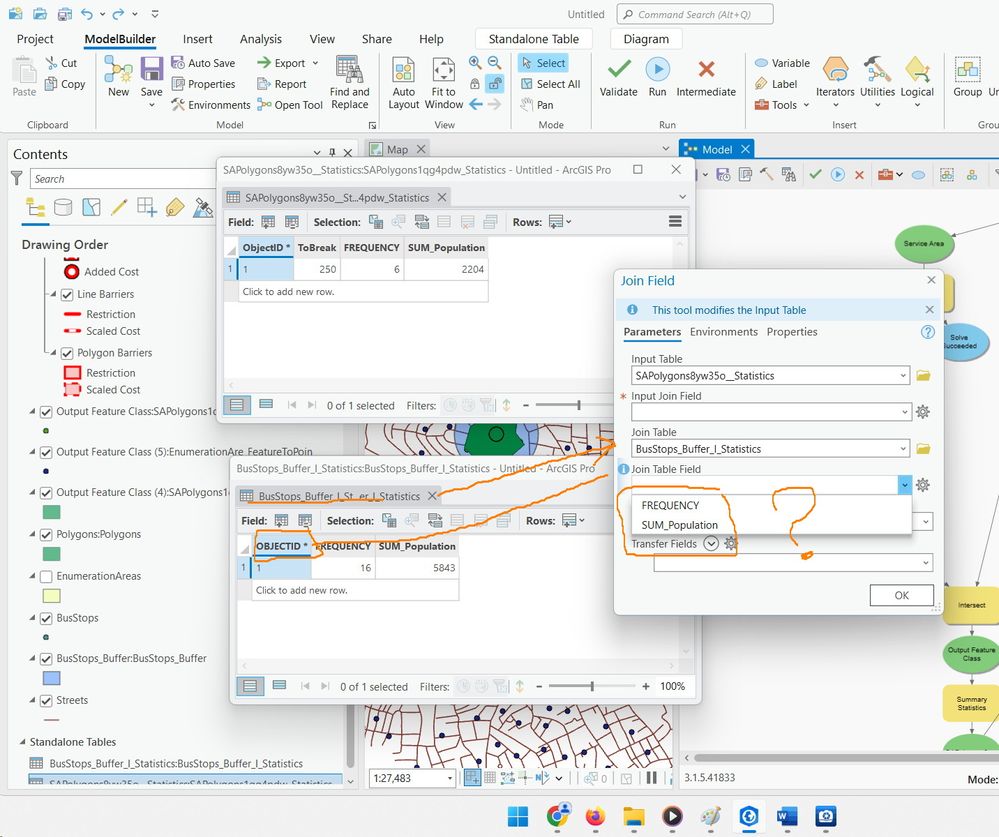Click Find and Replace icon
999x837 pixels.
point(349,69)
